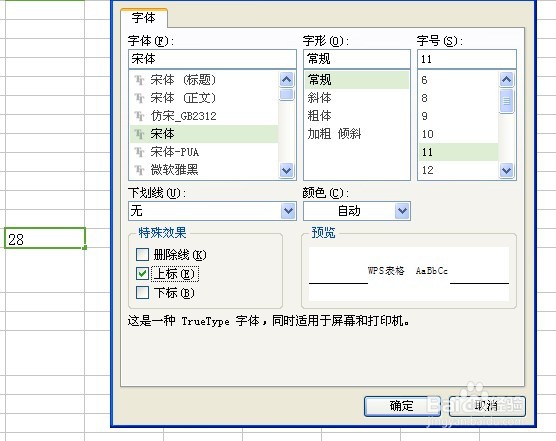
Task: Click 取消 to cancel dialog
Action: pos(487,406)
